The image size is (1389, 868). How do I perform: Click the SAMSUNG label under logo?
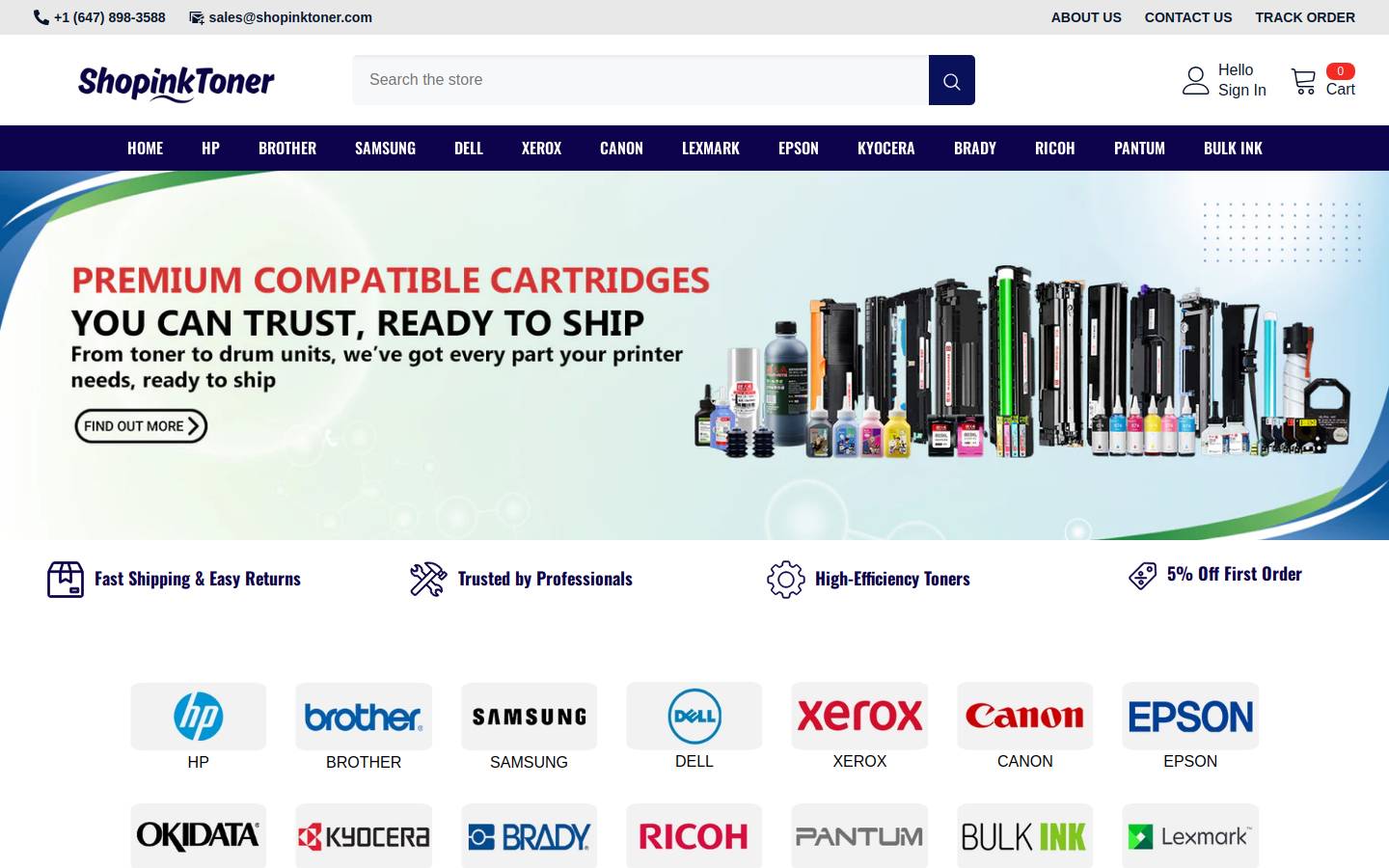(530, 762)
